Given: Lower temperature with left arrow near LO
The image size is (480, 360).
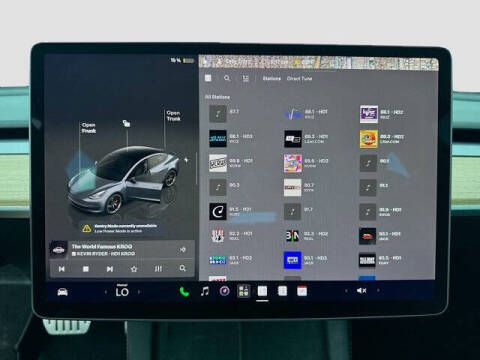Looking at the screenshot, I should click(x=106, y=292).
